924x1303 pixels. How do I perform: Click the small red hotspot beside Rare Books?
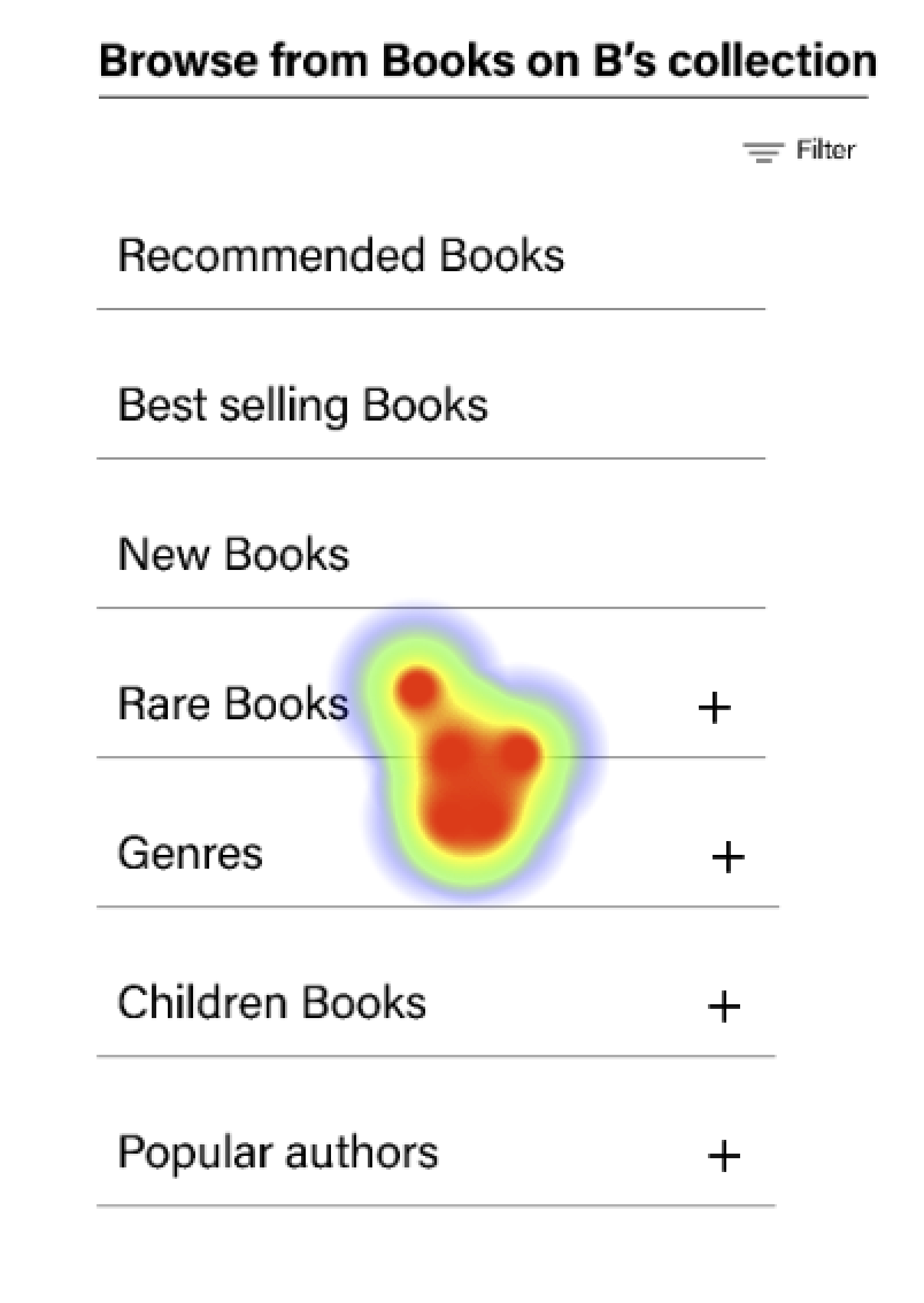[x=418, y=688]
